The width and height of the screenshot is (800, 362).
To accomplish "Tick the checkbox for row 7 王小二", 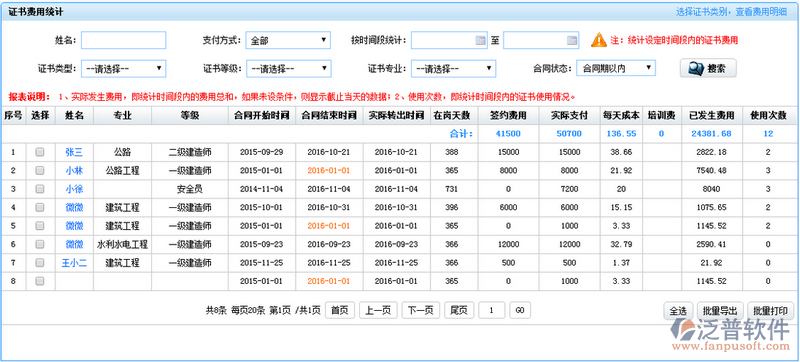I will [x=40, y=263].
